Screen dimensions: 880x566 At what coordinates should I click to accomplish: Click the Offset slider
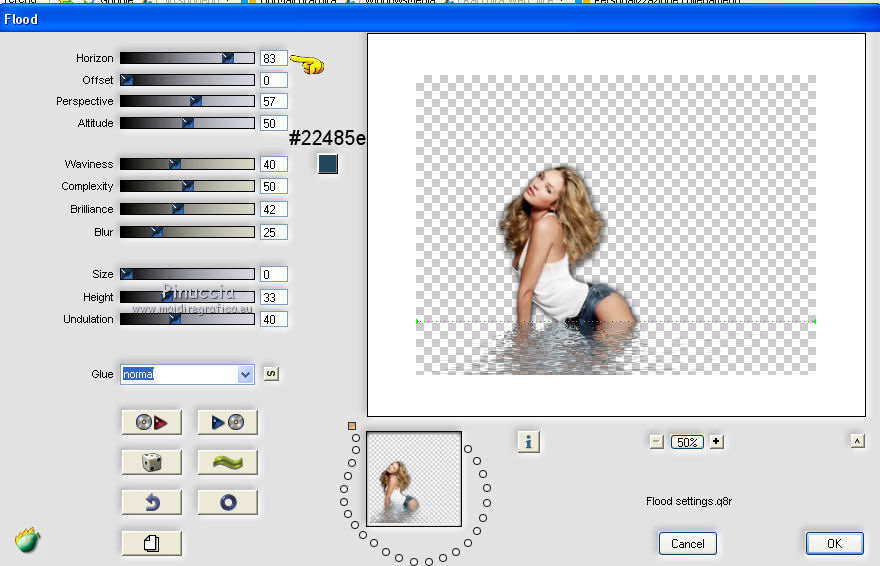[x=187, y=80]
